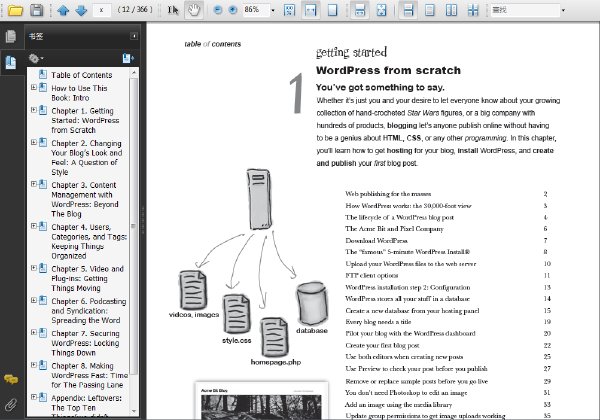Click 'Download WordPress' contents entry
Viewport: 600px width, 420px height.
(x=376, y=241)
